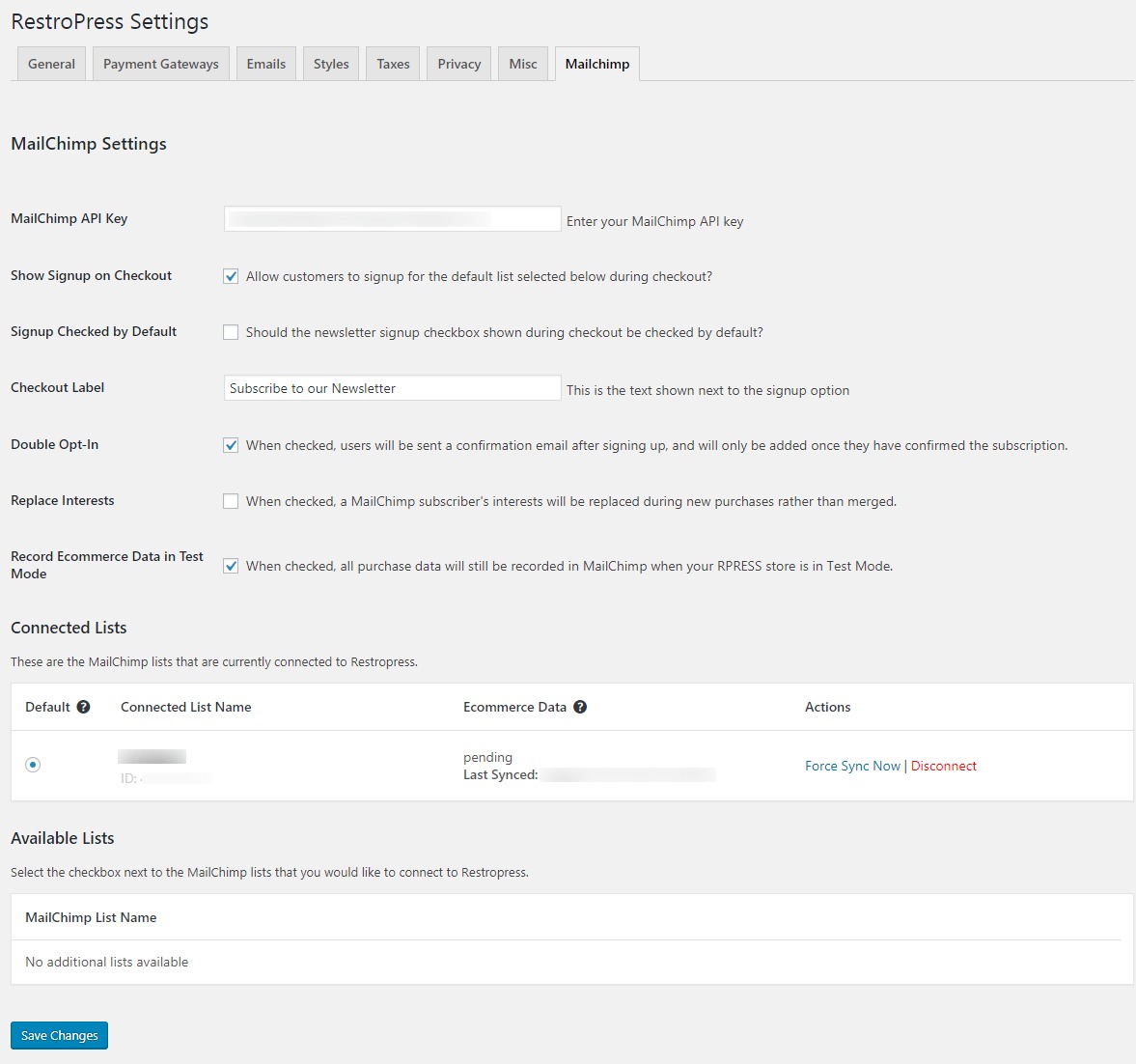Select the Mailchimp tab
The image size is (1136, 1064).
click(x=596, y=64)
